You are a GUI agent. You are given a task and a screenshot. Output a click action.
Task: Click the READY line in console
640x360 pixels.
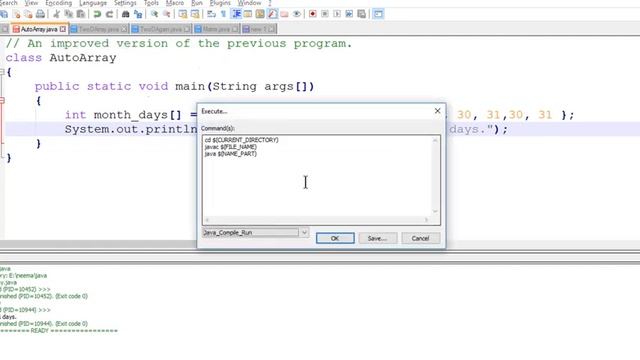59,331
